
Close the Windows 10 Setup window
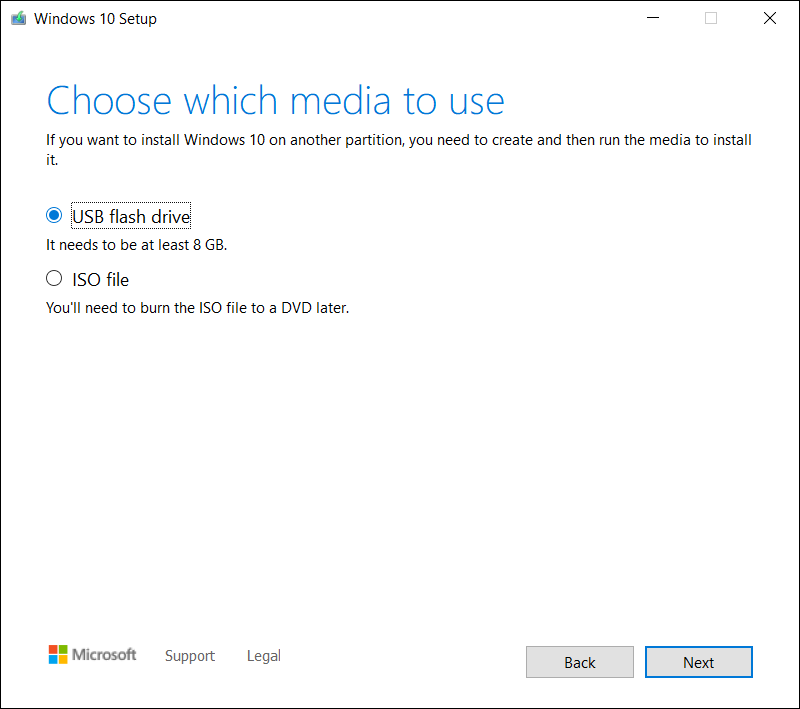coord(769,18)
